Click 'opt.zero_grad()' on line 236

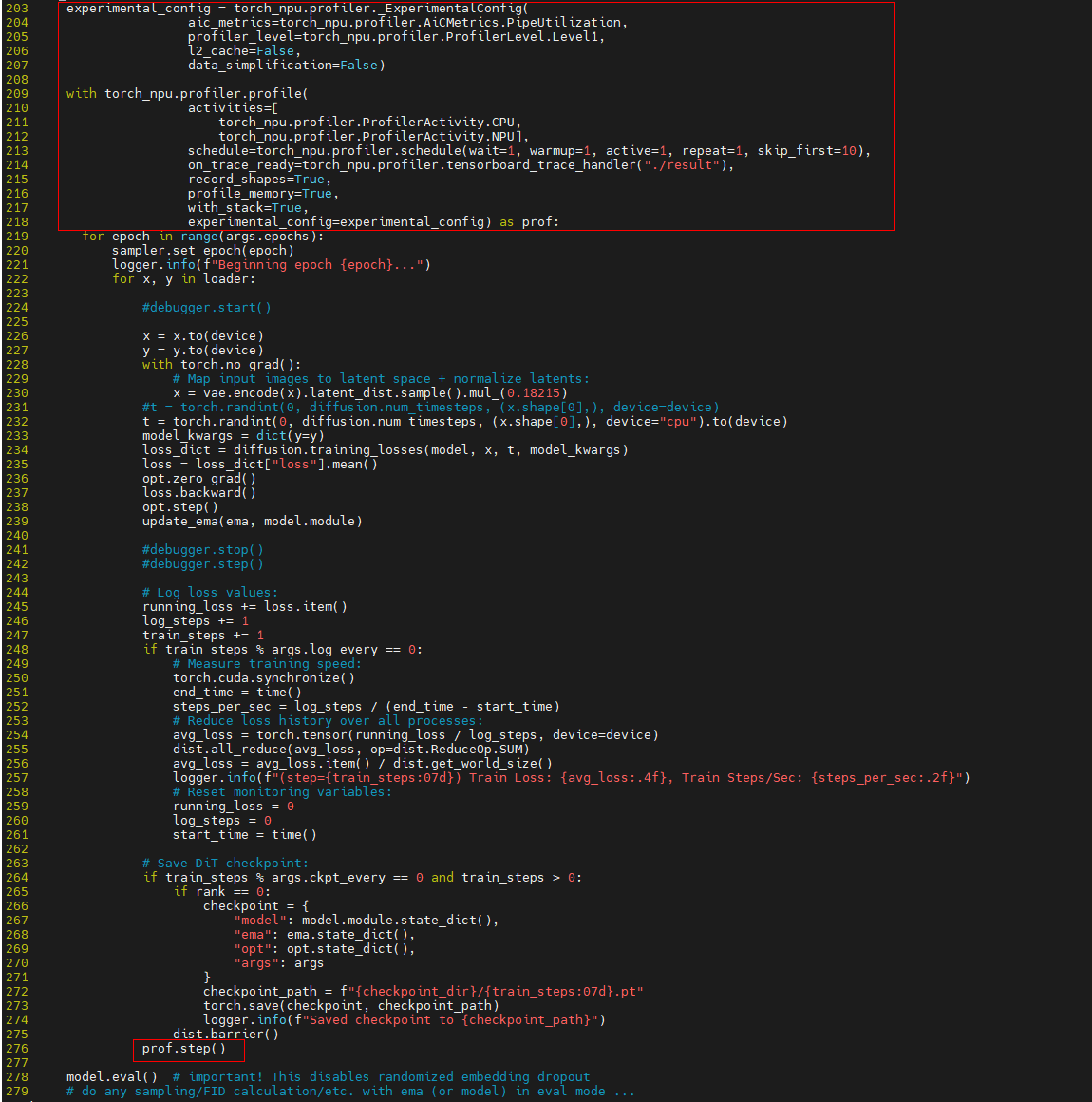[x=198, y=478]
